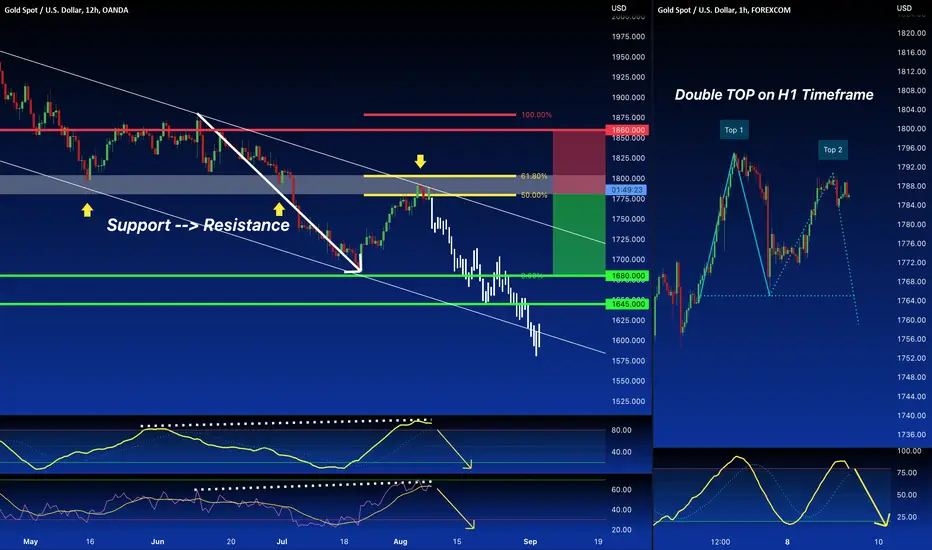This screenshot has height=550, width=932.
Task: Click the USD label above the 1h price axis
Action: point(904,8)
